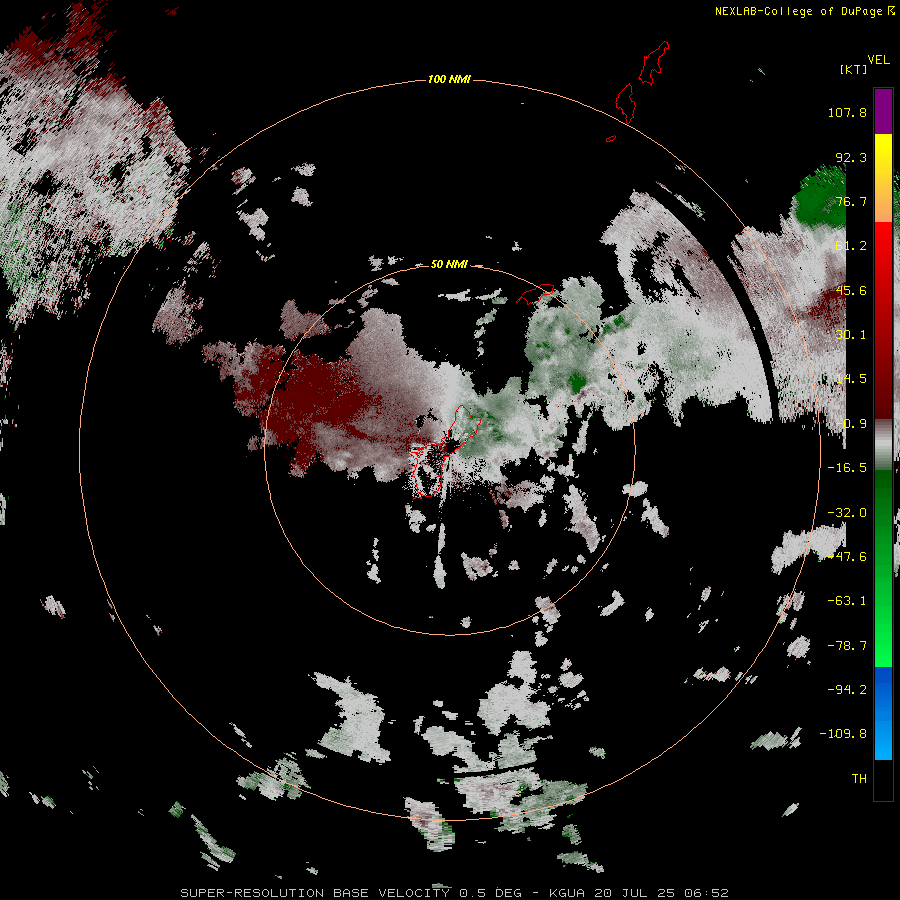
Task: Click the Super-Resolution Base Velocity caption text
Action: [315, 893]
